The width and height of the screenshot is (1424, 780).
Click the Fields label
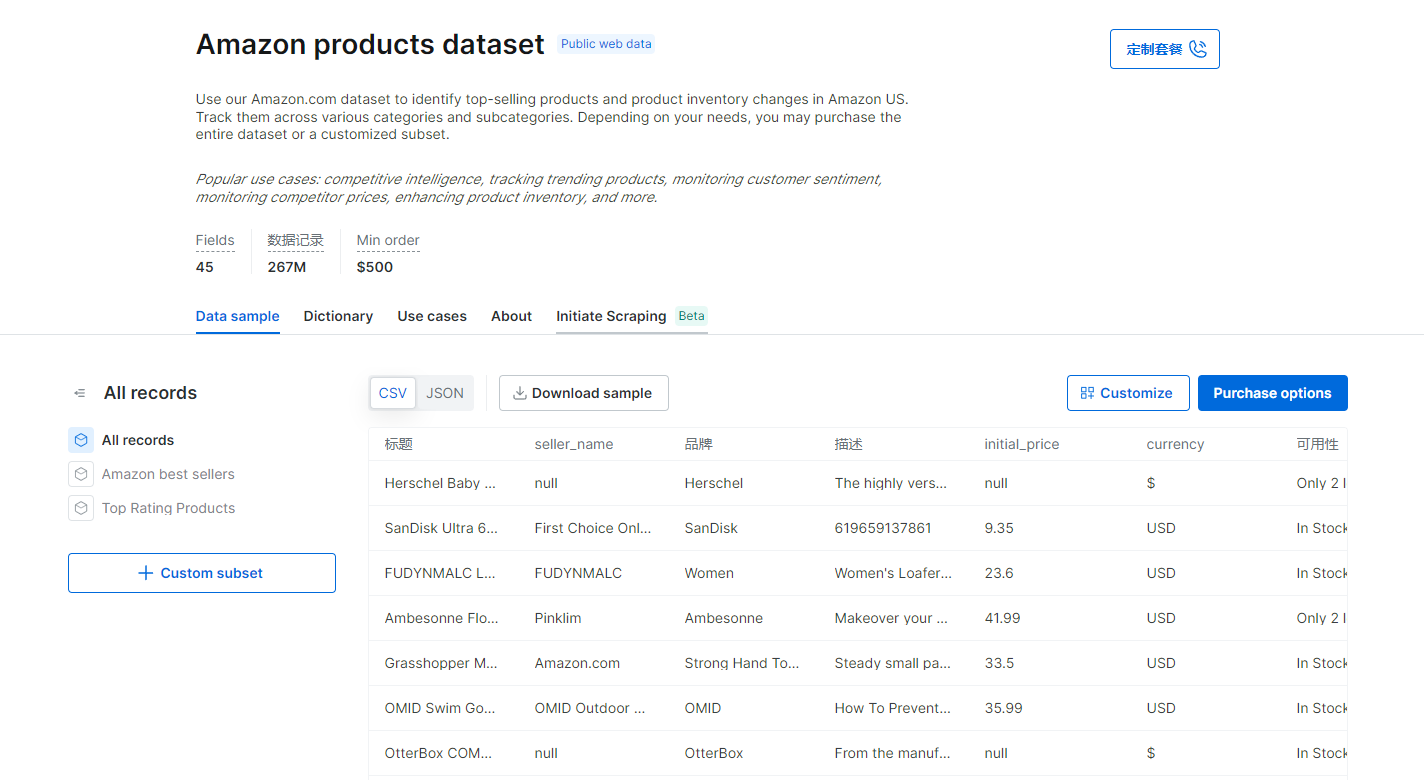click(215, 240)
